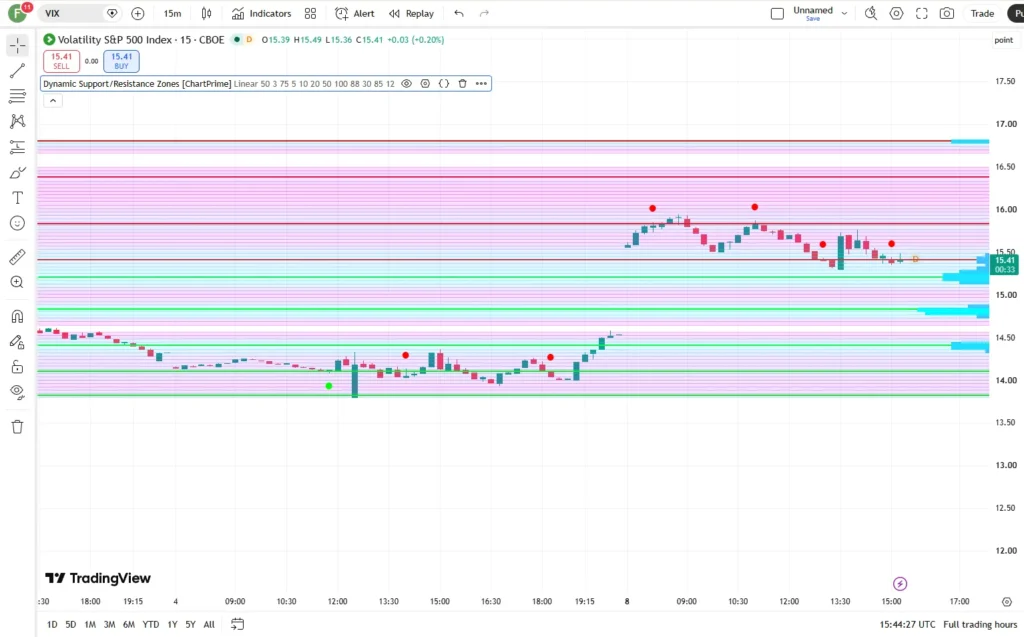
Task: Click the redo arrow
Action: coord(484,13)
